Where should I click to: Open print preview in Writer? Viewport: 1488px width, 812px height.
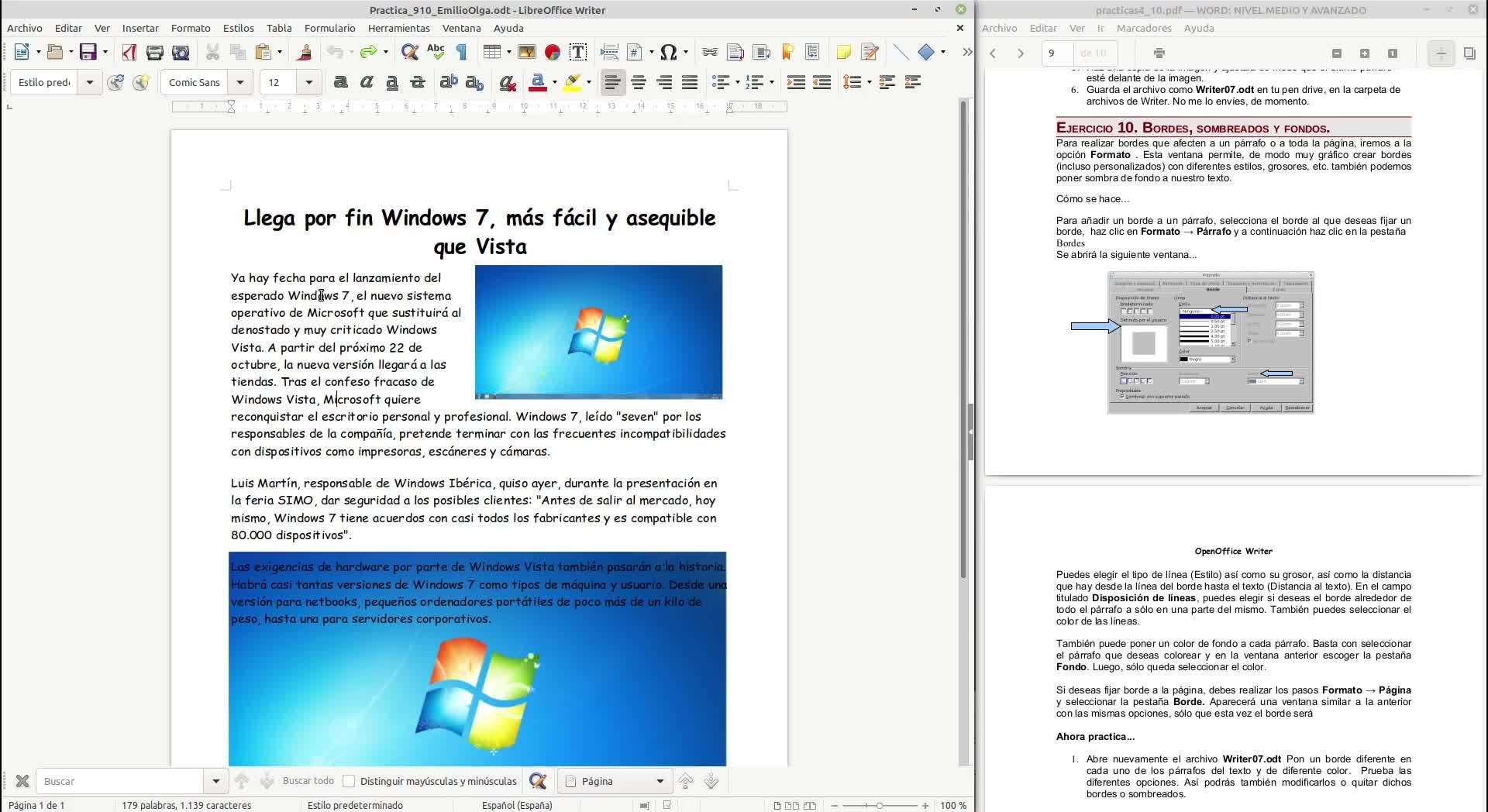[181, 52]
